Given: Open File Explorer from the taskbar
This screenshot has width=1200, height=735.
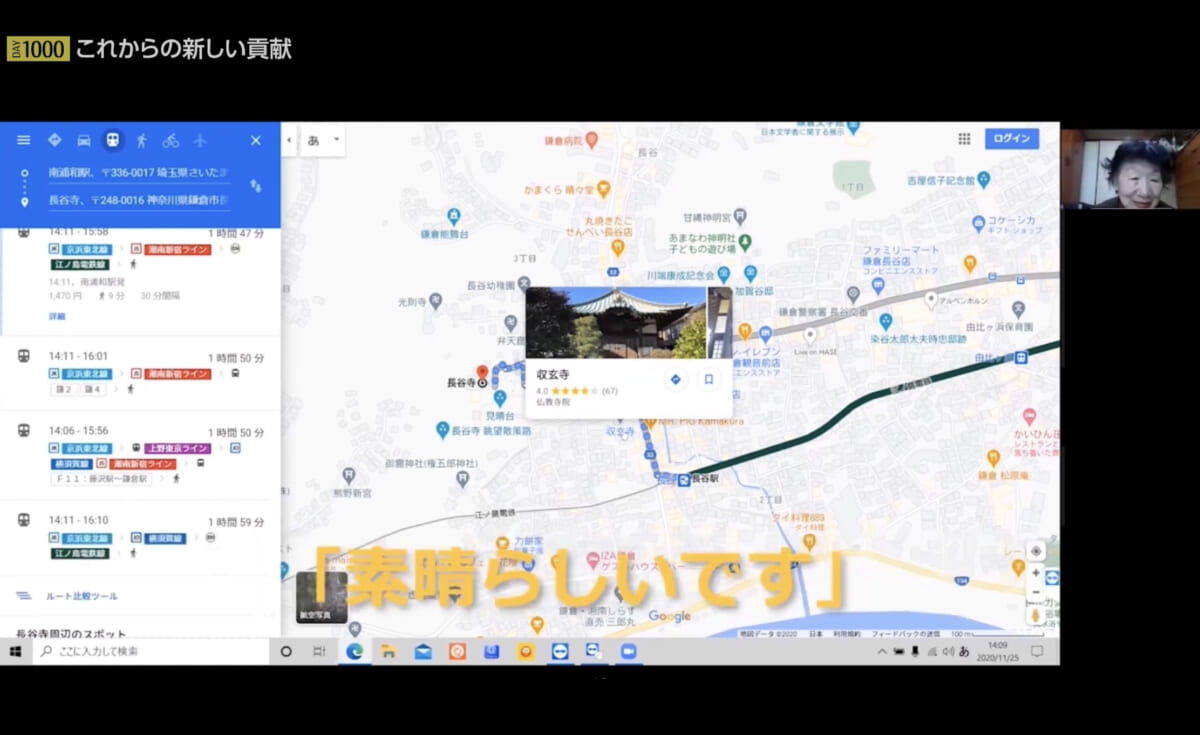Looking at the screenshot, I should point(388,651).
